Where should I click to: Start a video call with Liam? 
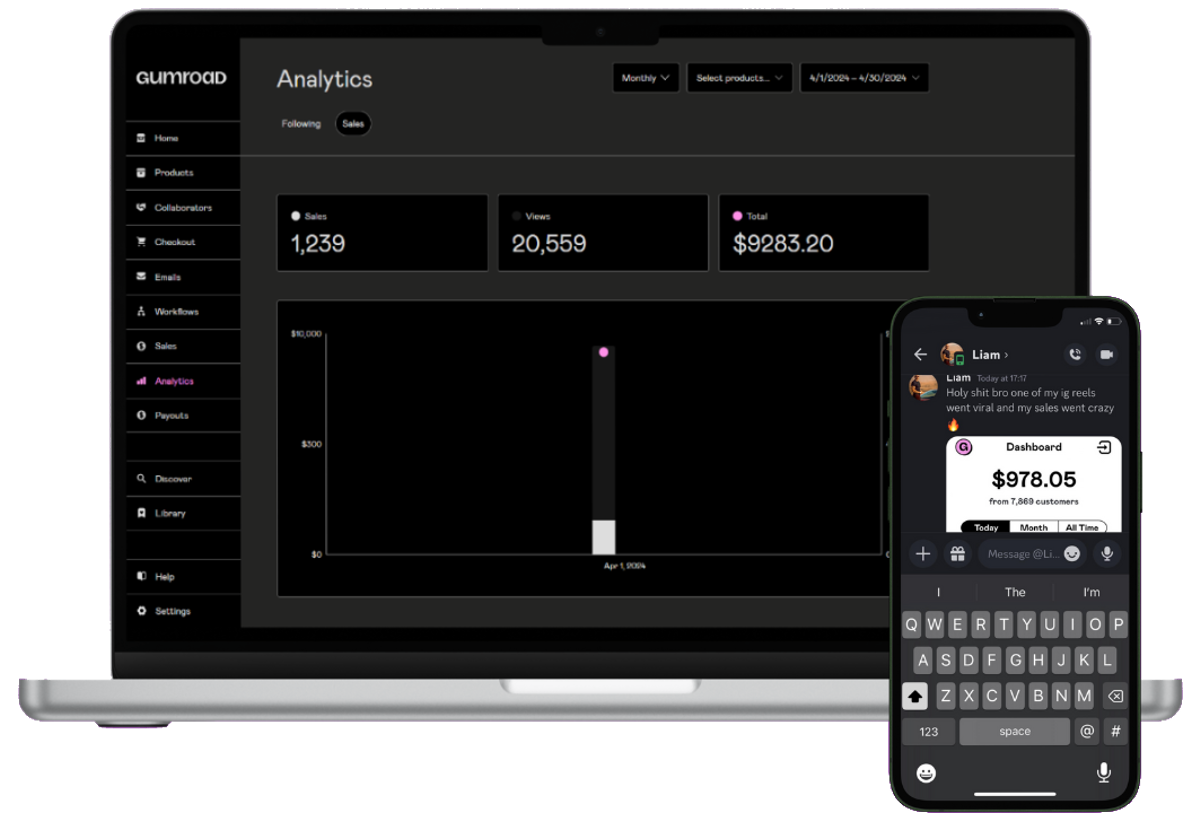pos(1106,354)
